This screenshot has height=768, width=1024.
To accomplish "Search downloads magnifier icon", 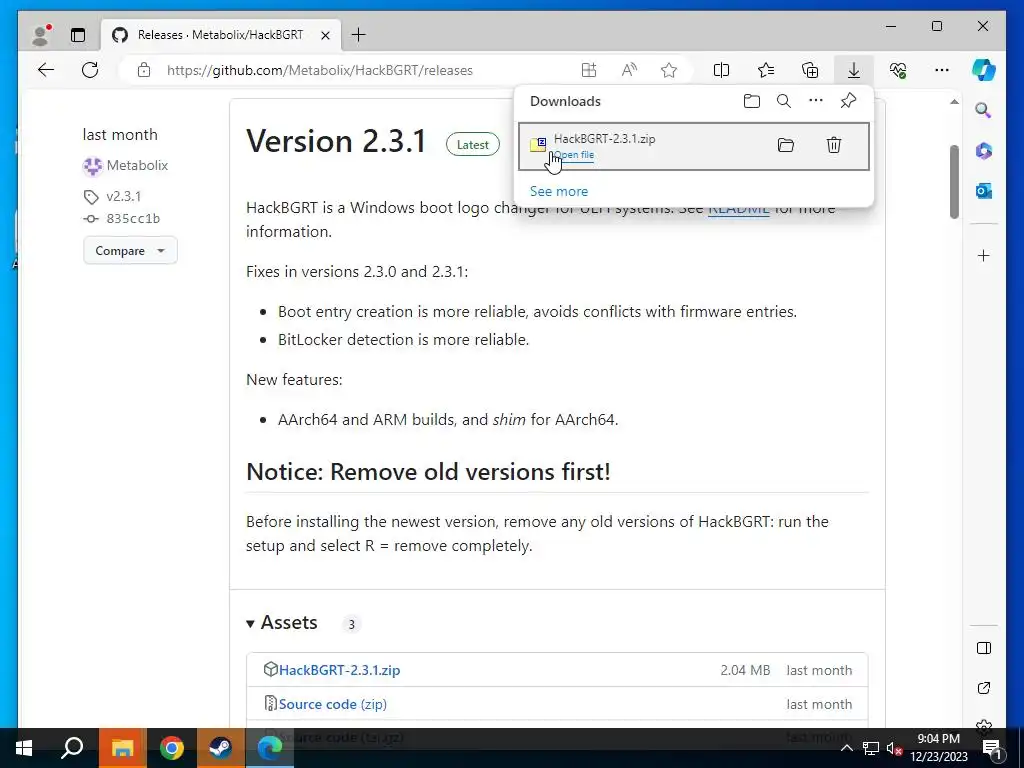I will point(784,101).
